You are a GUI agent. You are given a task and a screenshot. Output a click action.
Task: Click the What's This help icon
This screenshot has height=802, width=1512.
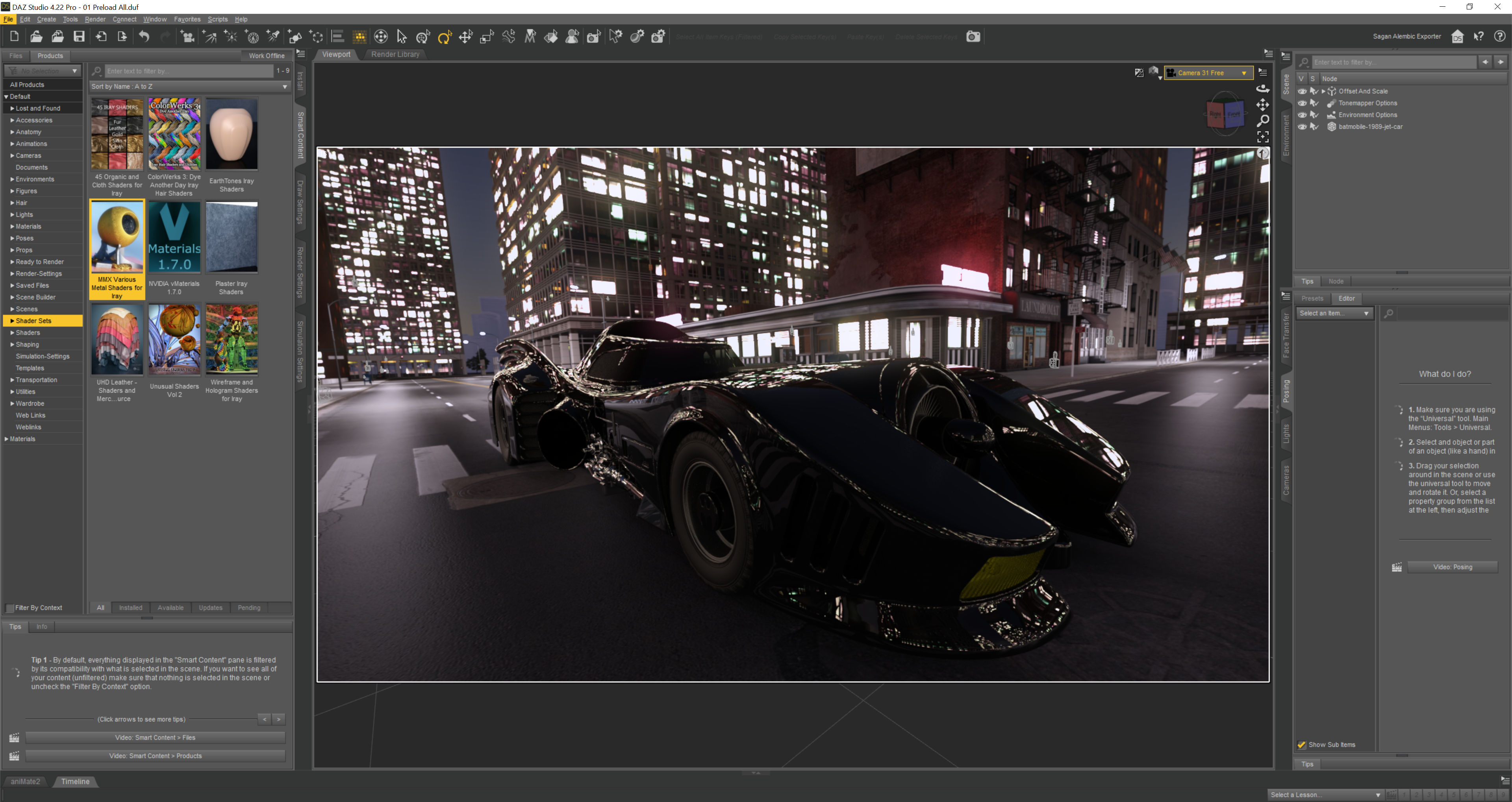point(1479,36)
